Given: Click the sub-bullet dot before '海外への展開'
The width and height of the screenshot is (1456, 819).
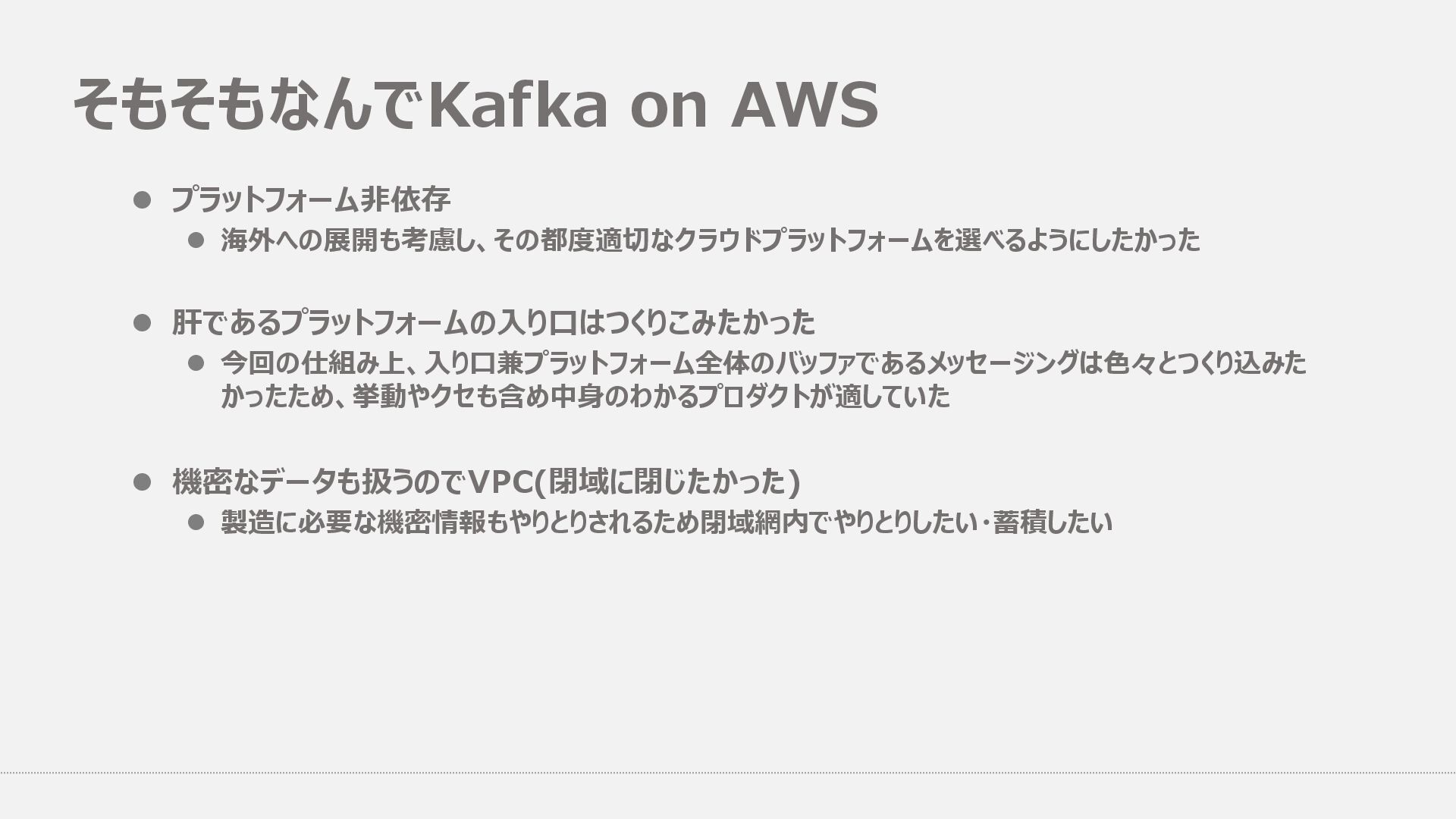Looking at the screenshot, I should click(196, 240).
